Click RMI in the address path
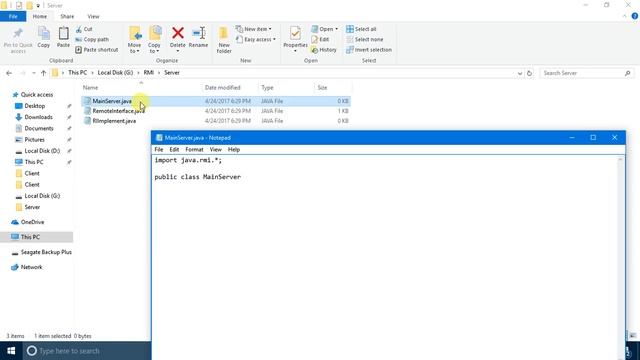 [149, 73]
